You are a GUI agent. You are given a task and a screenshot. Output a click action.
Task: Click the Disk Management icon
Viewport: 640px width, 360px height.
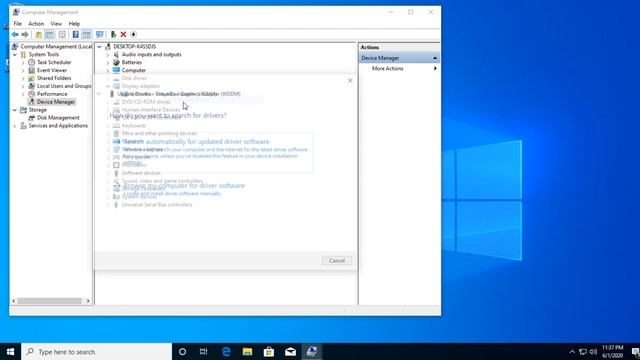(x=31, y=118)
